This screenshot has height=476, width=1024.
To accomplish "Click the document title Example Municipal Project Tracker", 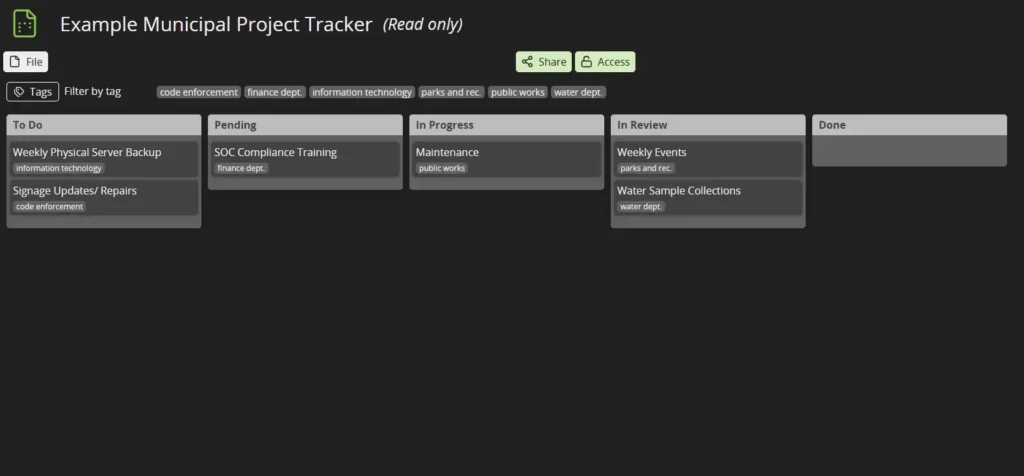I will click(x=216, y=24).
